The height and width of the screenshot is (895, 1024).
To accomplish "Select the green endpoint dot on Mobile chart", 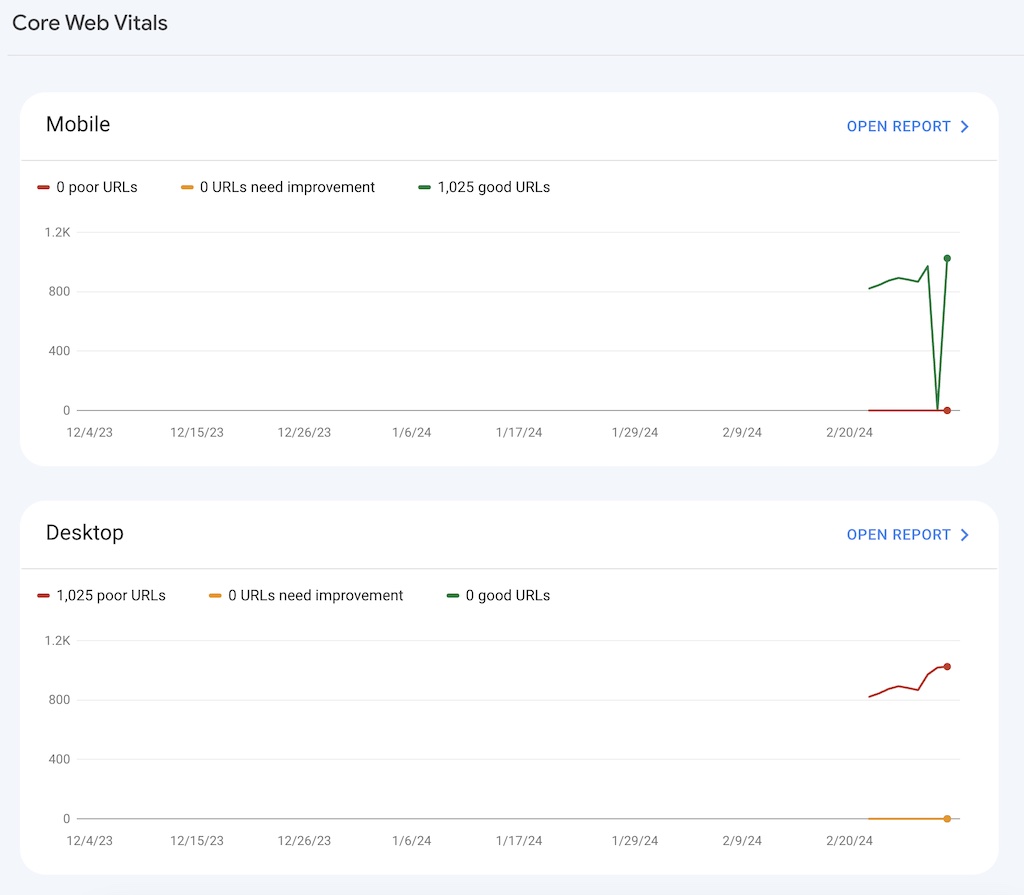I will (947, 258).
